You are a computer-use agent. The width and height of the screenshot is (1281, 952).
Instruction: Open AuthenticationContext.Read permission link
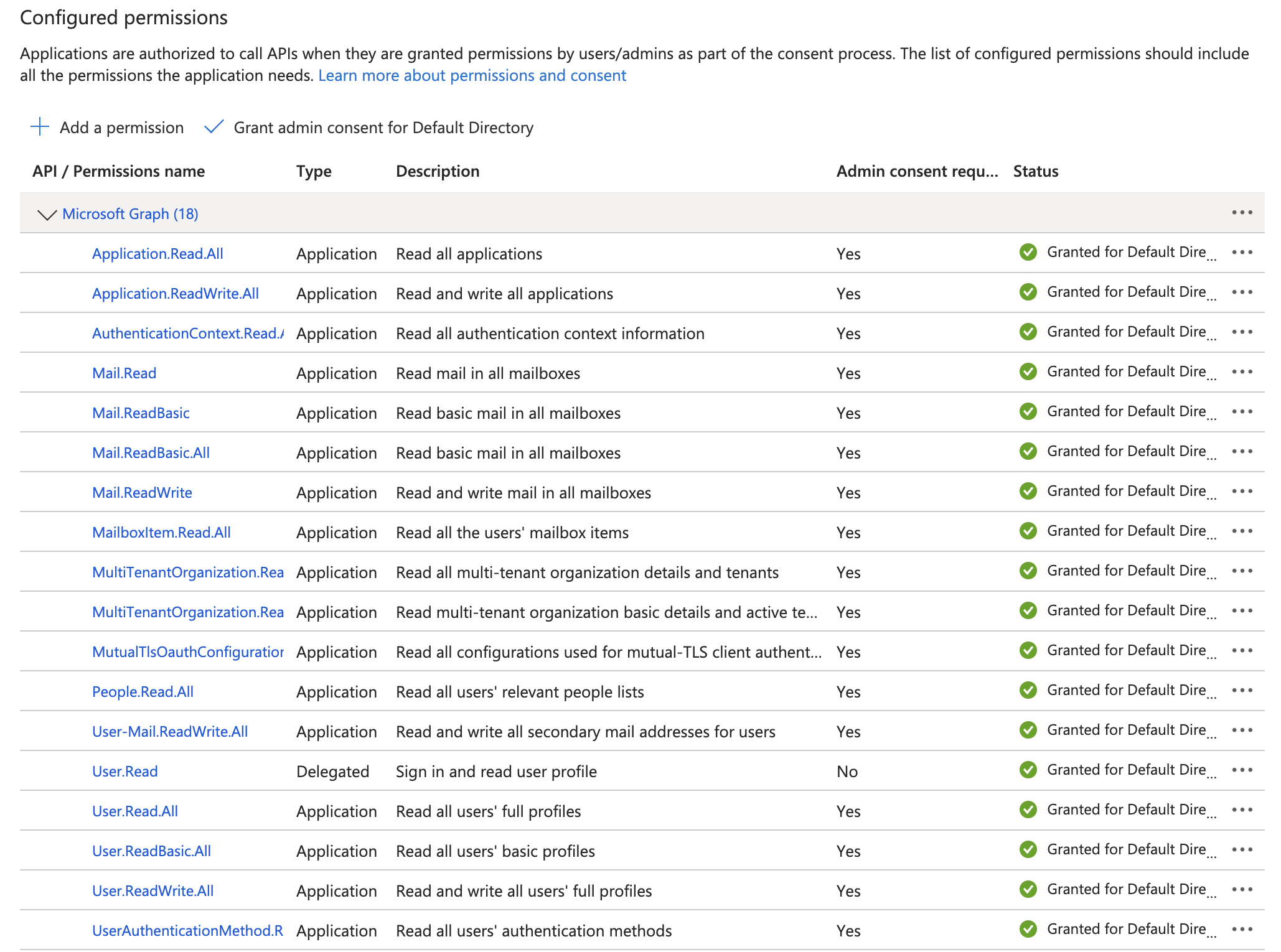188,334
